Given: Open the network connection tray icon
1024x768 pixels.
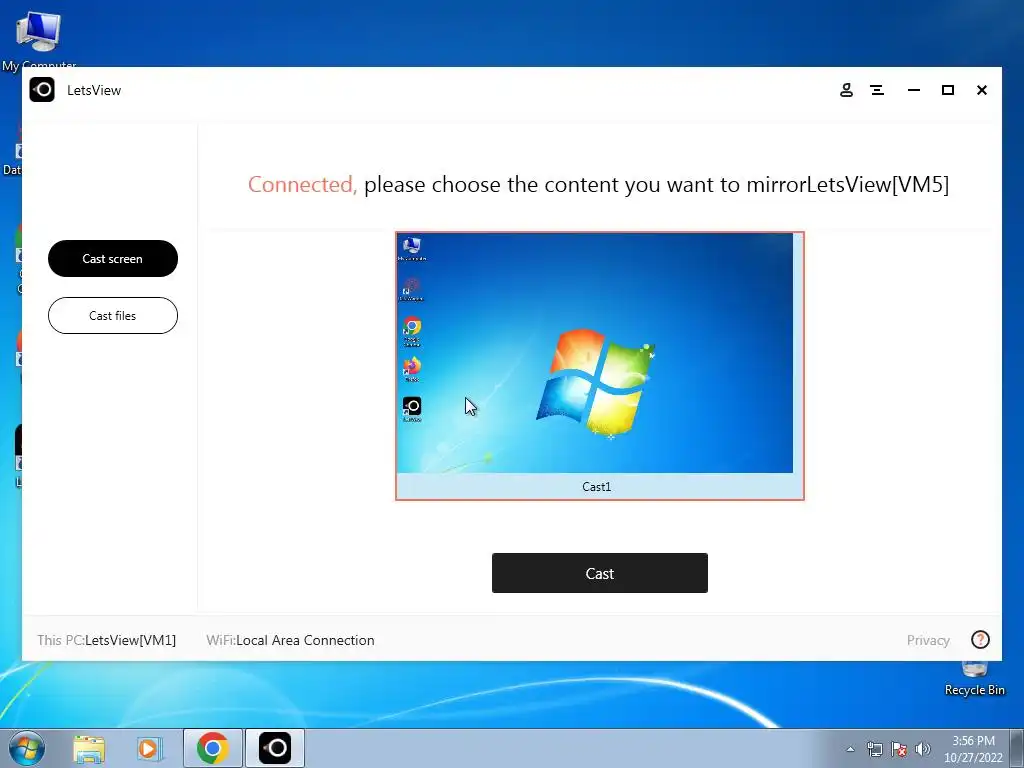Looking at the screenshot, I should (x=874, y=749).
